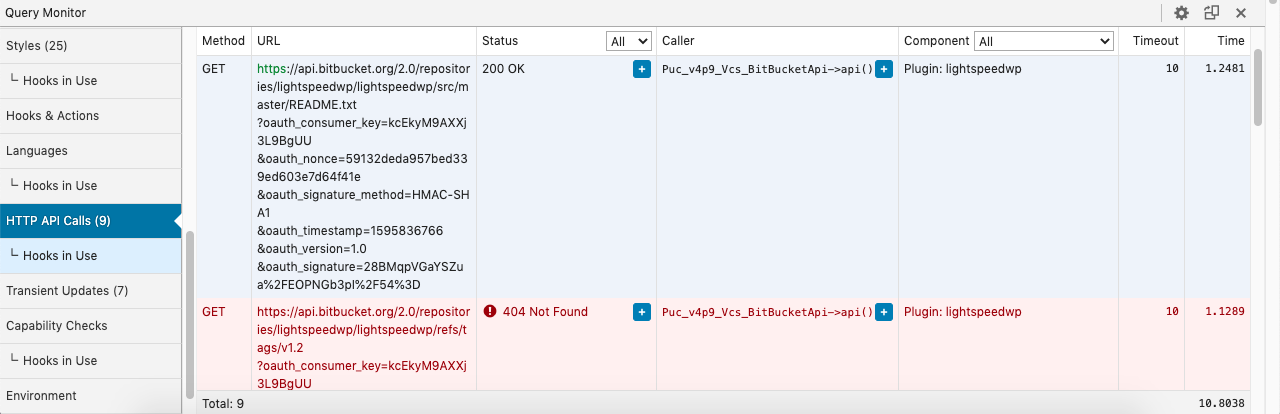Select the Environment panel
This screenshot has height=414, width=1280.
pos(90,396)
